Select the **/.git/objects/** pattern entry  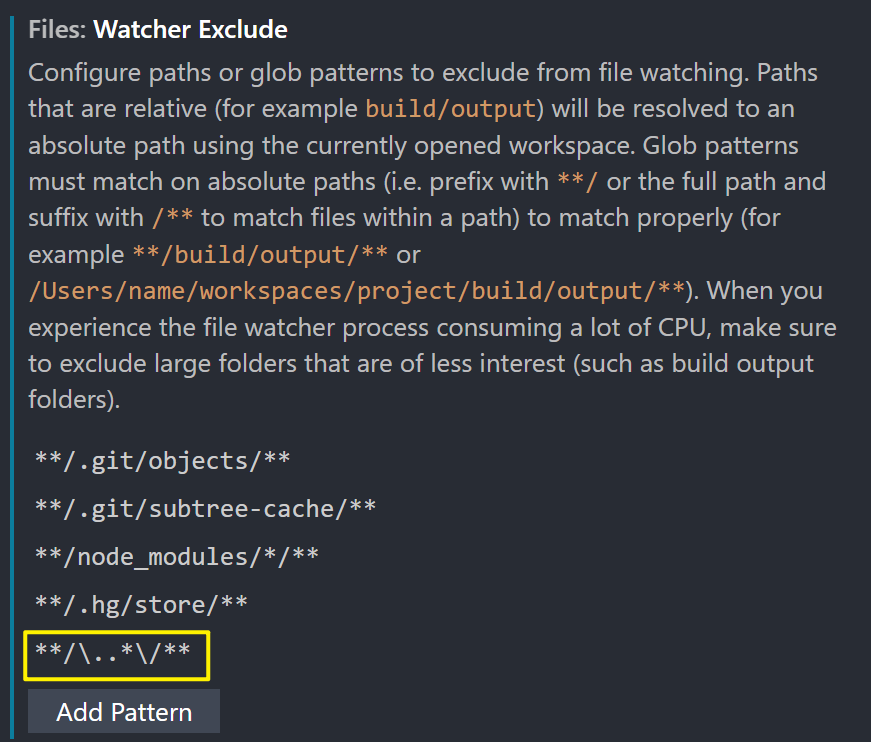click(158, 460)
